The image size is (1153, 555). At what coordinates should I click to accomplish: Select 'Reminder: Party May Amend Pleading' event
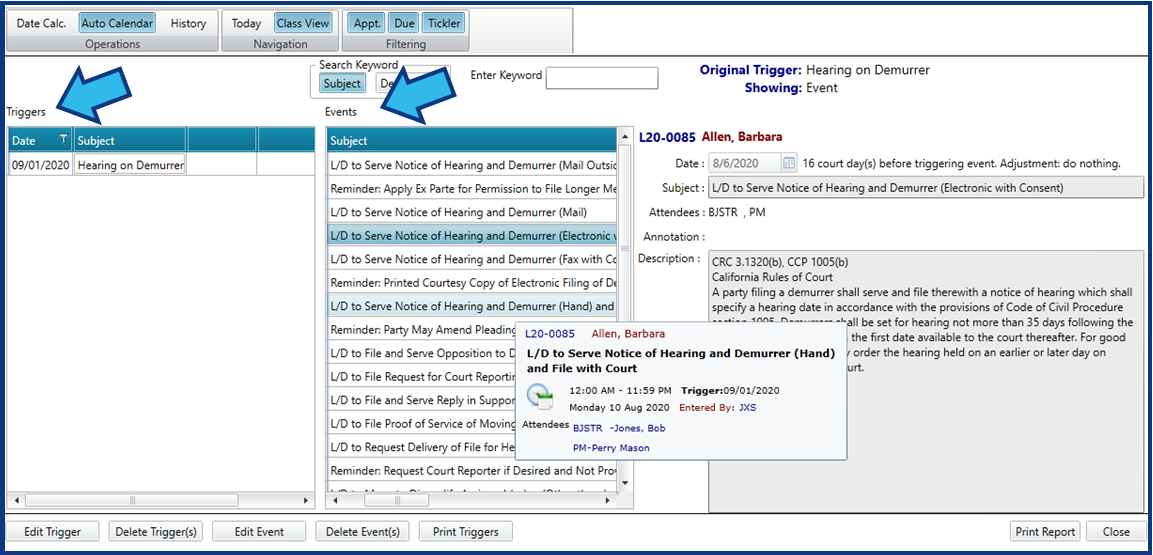[422, 329]
